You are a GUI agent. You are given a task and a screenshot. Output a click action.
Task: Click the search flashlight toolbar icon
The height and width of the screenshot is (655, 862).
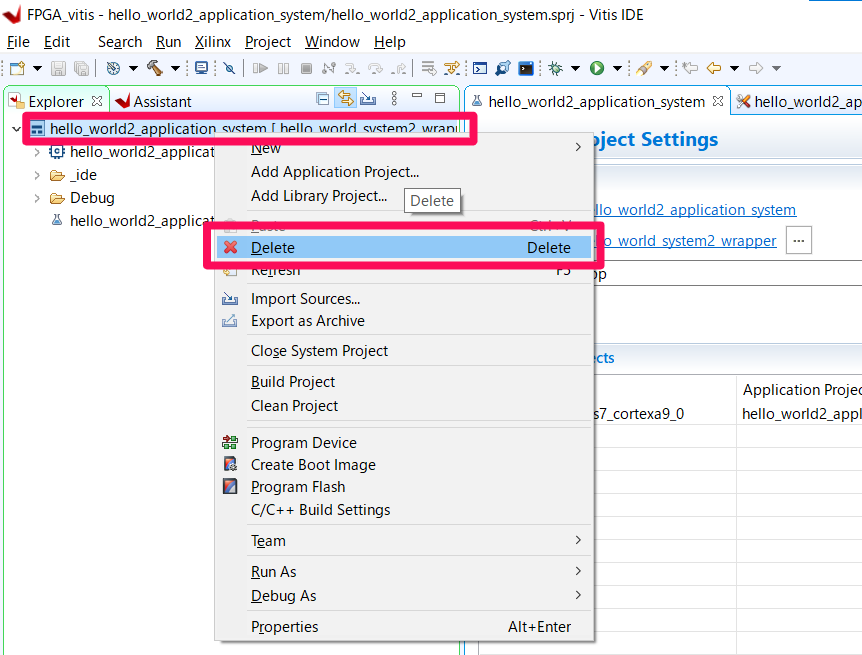tap(644, 68)
